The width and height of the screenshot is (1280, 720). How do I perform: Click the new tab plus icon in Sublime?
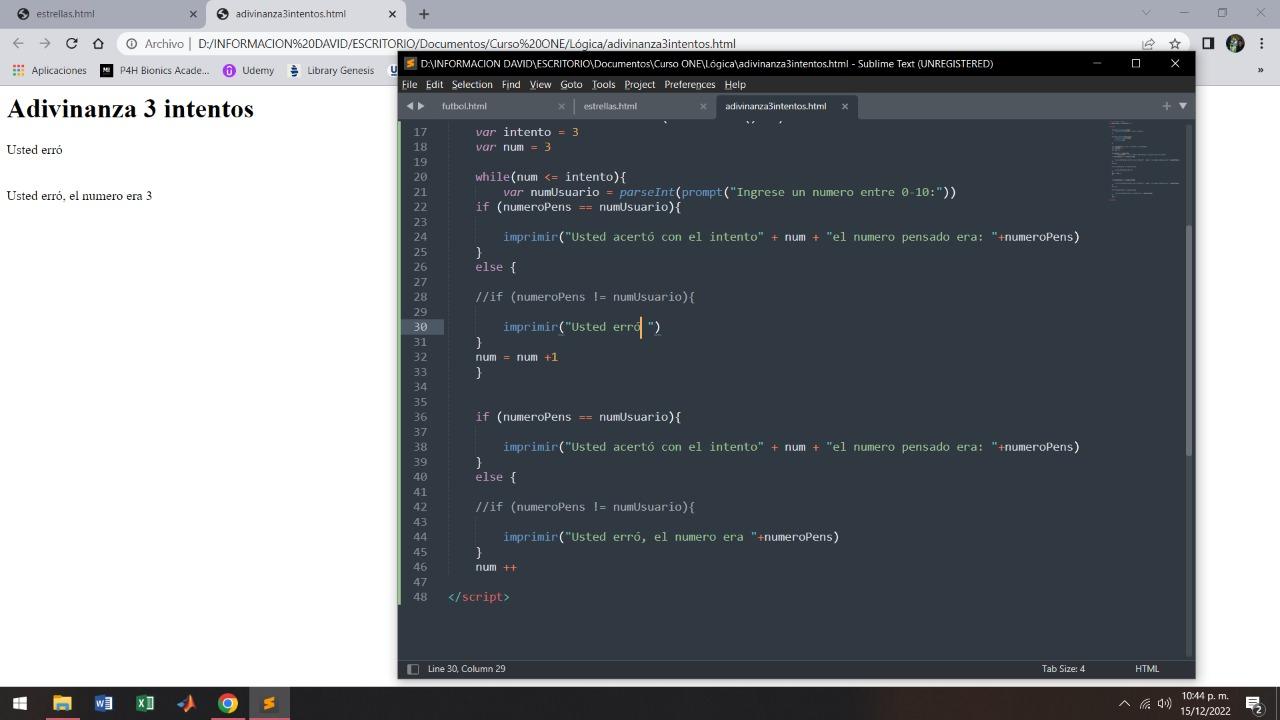tap(1166, 106)
